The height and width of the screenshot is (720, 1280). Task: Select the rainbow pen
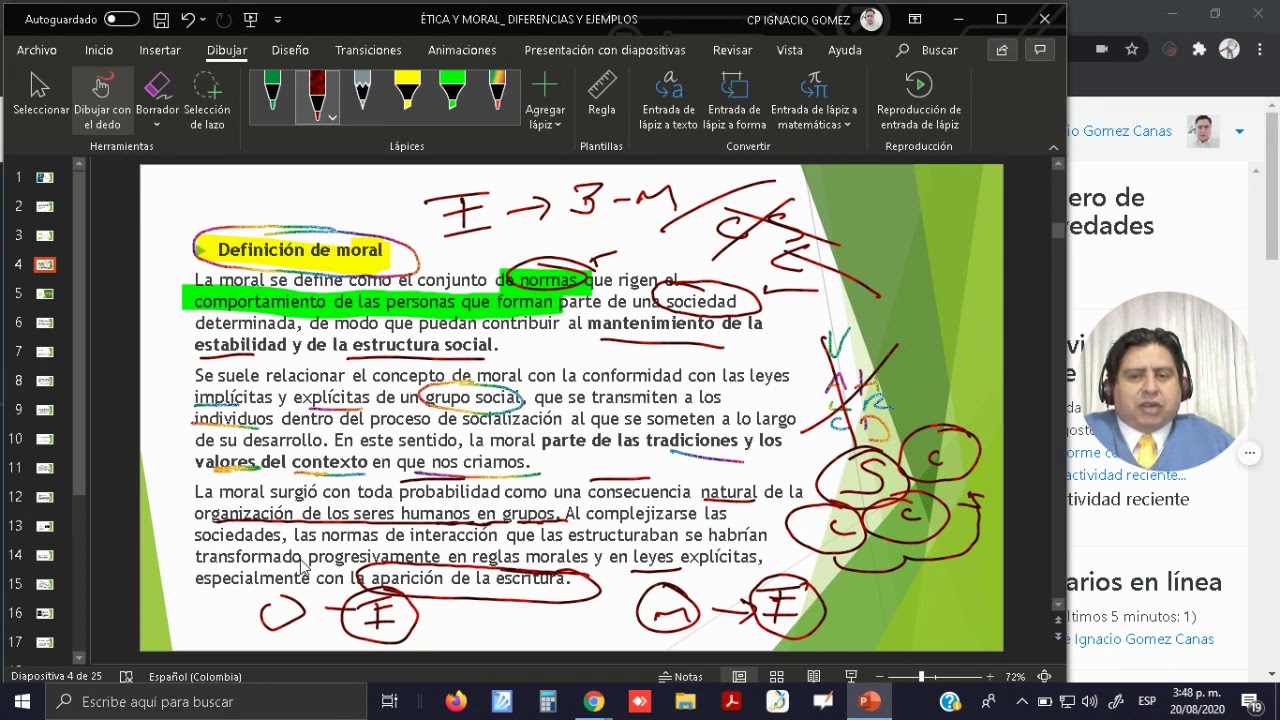click(x=497, y=92)
